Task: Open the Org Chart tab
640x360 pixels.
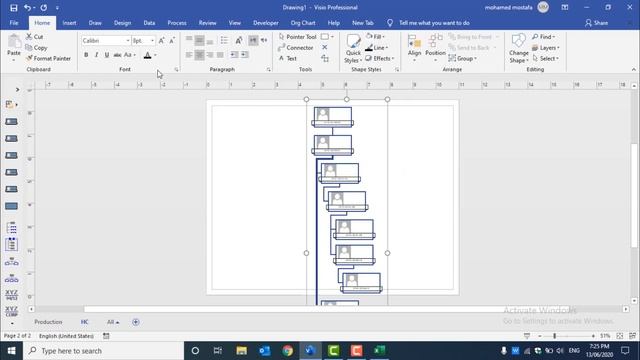Action: click(x=303, y=23)
